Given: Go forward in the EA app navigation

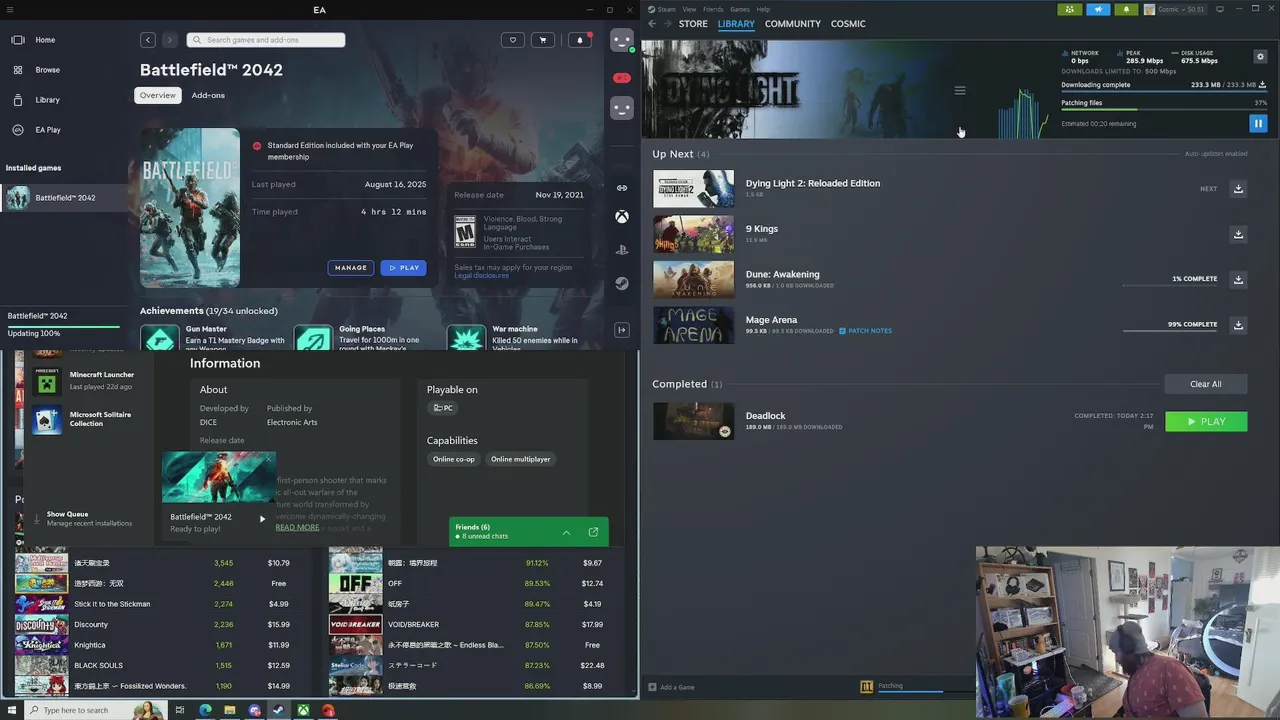Looking at the screenshot, I should click(x=169, y=40).
